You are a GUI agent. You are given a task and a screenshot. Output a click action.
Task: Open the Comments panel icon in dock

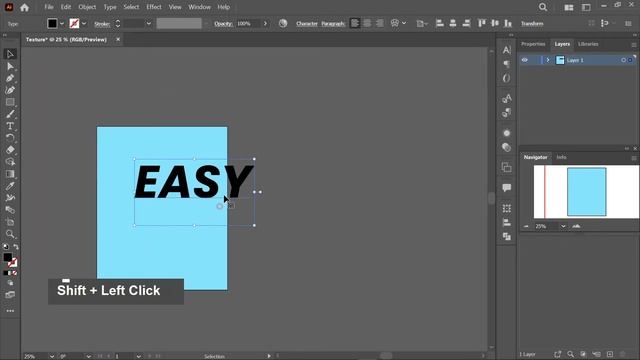(507, 188)
